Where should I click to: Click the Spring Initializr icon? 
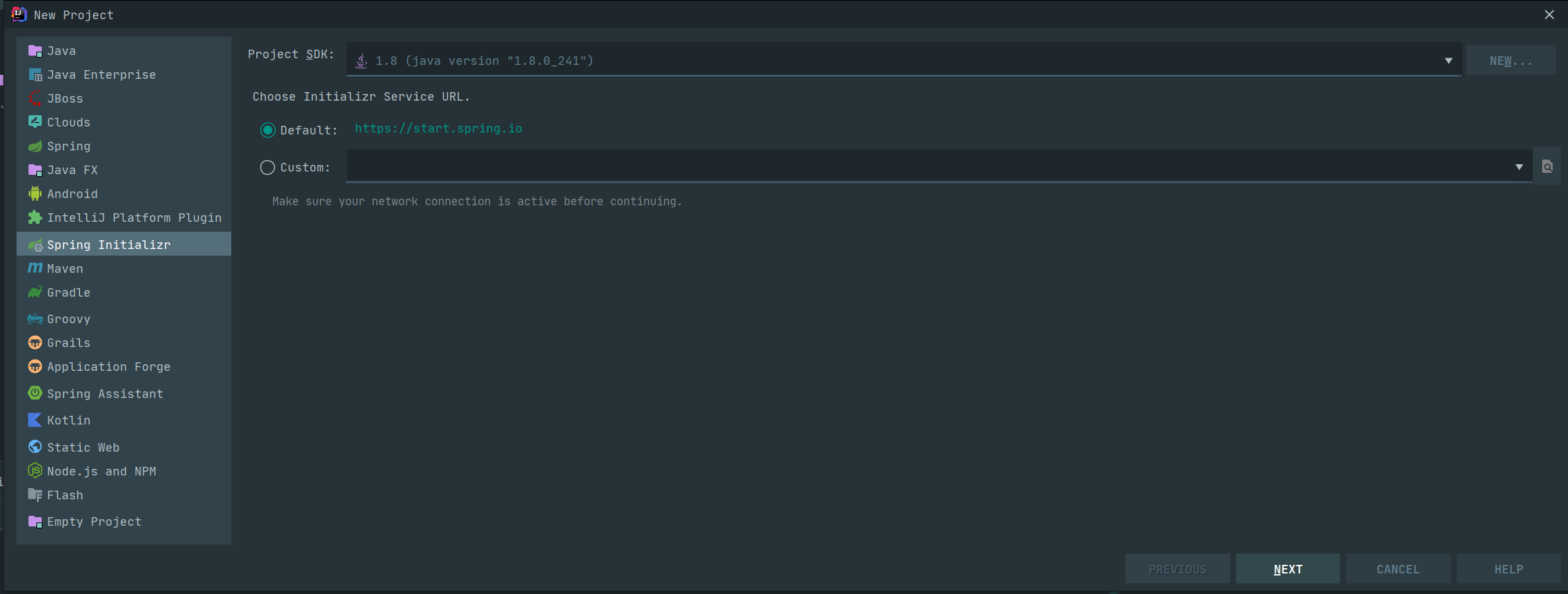pos(35,245)
